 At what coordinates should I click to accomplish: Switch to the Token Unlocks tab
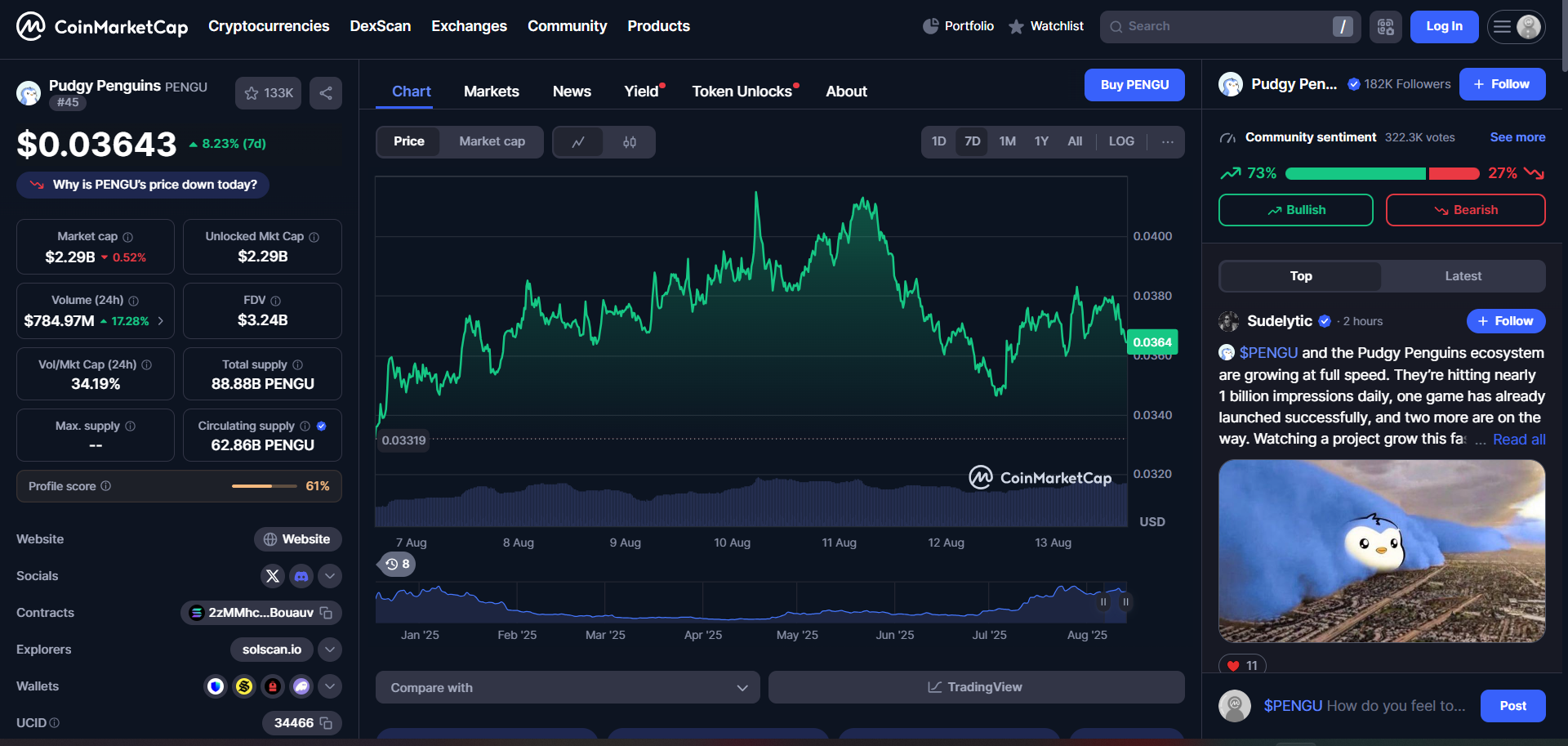click(744, 92)
